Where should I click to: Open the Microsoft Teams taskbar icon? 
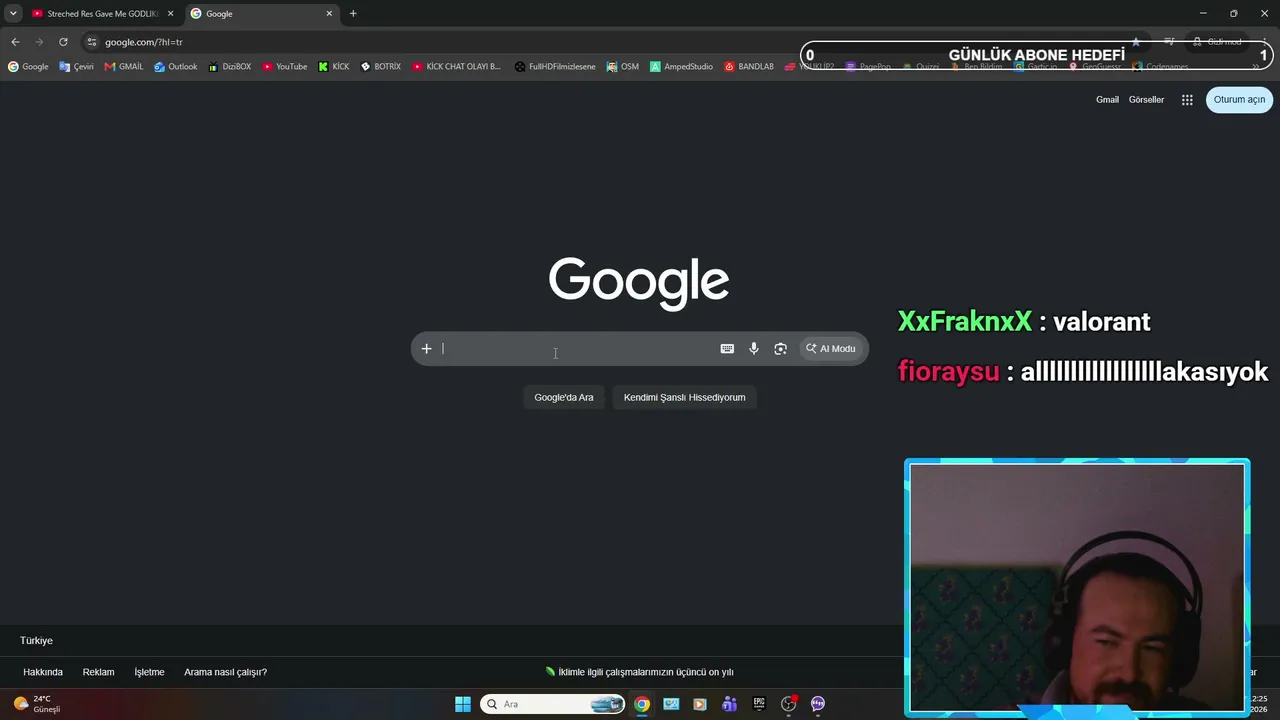730,704
